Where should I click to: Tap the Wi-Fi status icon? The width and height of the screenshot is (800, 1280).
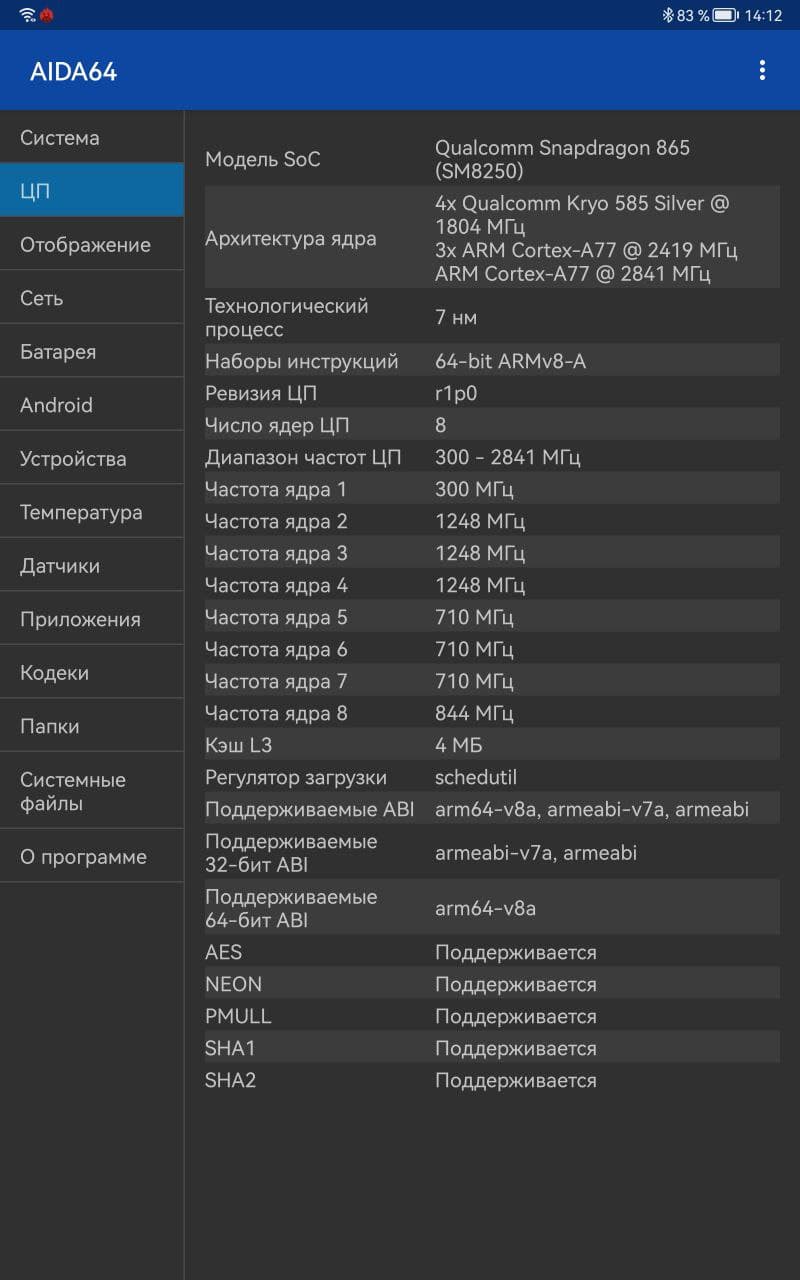point(27,15)
